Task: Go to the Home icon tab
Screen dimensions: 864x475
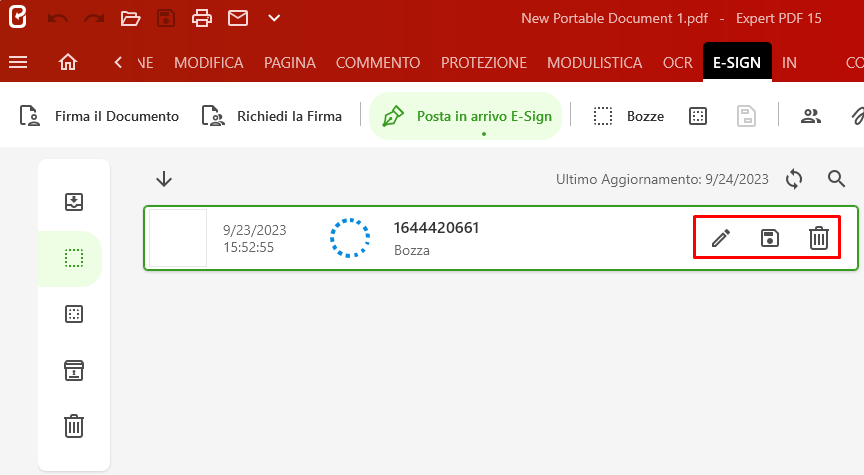Action: click(68, 62)
